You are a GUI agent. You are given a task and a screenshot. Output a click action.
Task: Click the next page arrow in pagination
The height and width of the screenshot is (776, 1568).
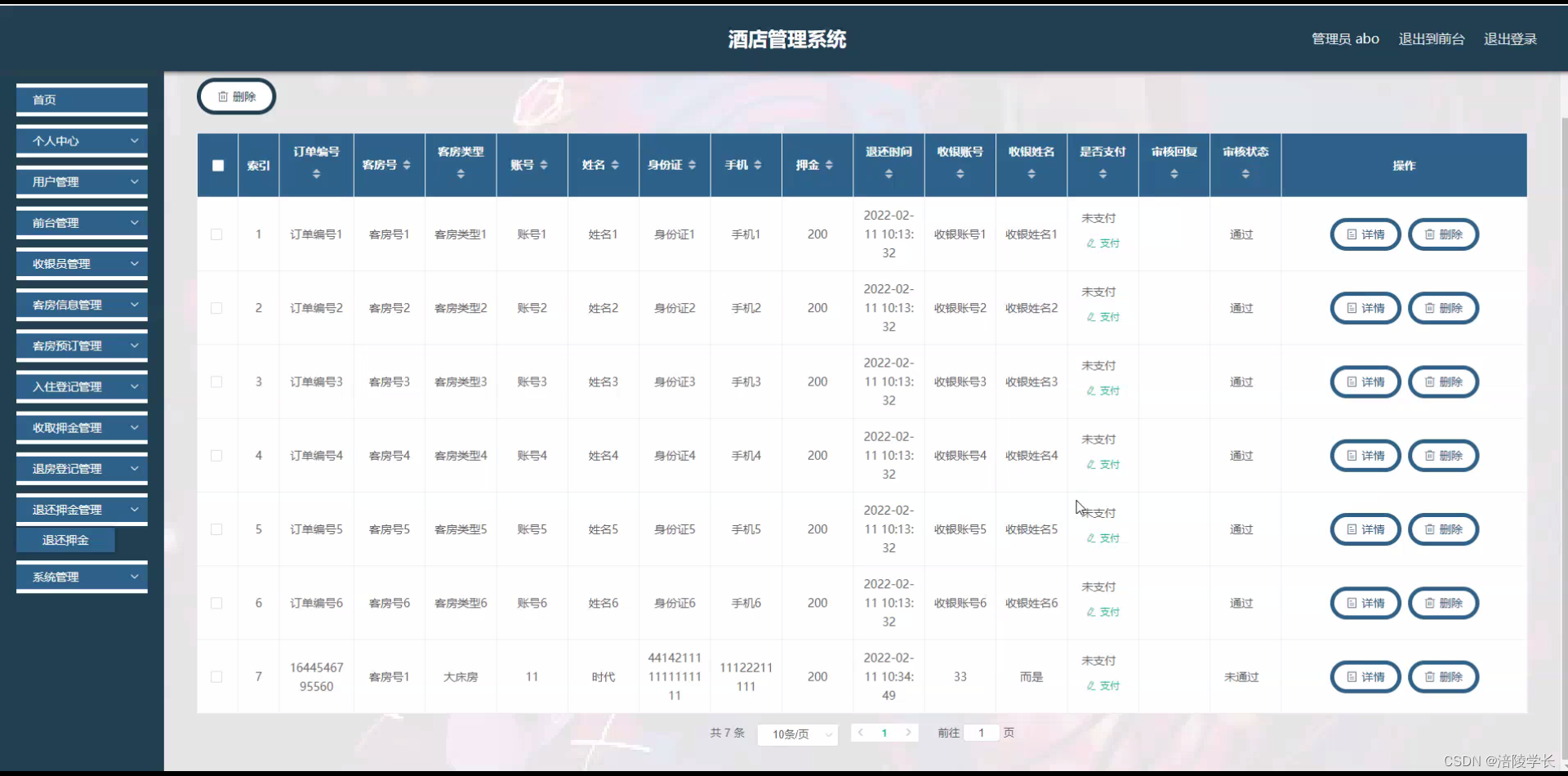click(909, 733)
